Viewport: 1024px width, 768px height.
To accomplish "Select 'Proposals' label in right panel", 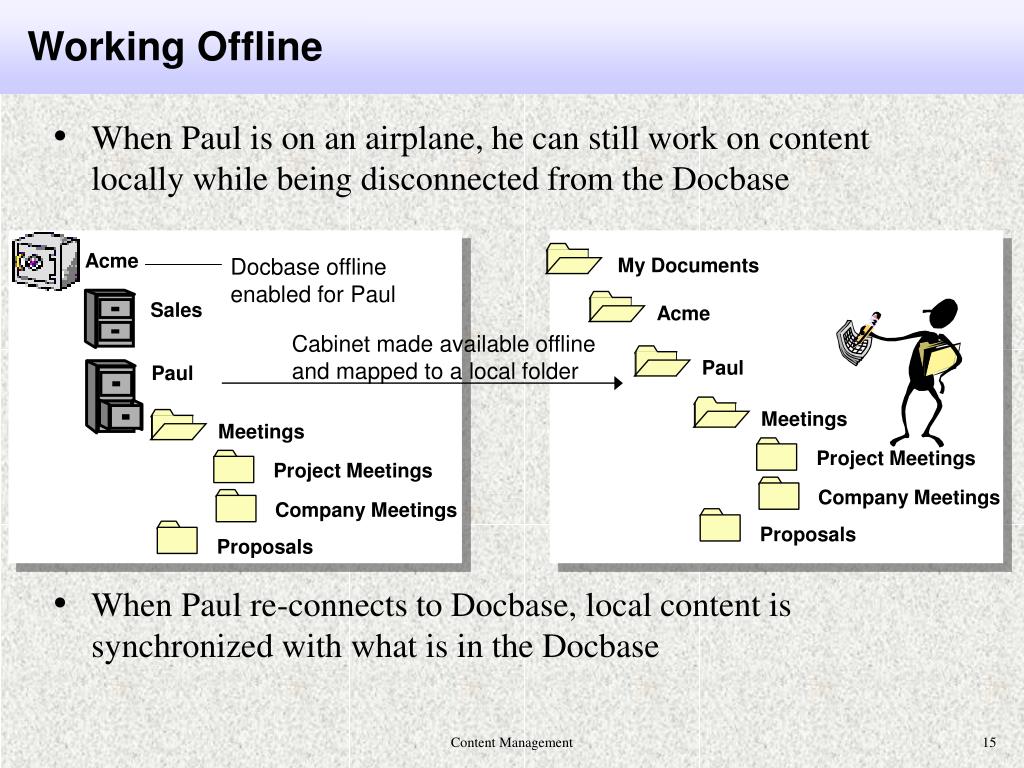I will (x=808, y=534).
